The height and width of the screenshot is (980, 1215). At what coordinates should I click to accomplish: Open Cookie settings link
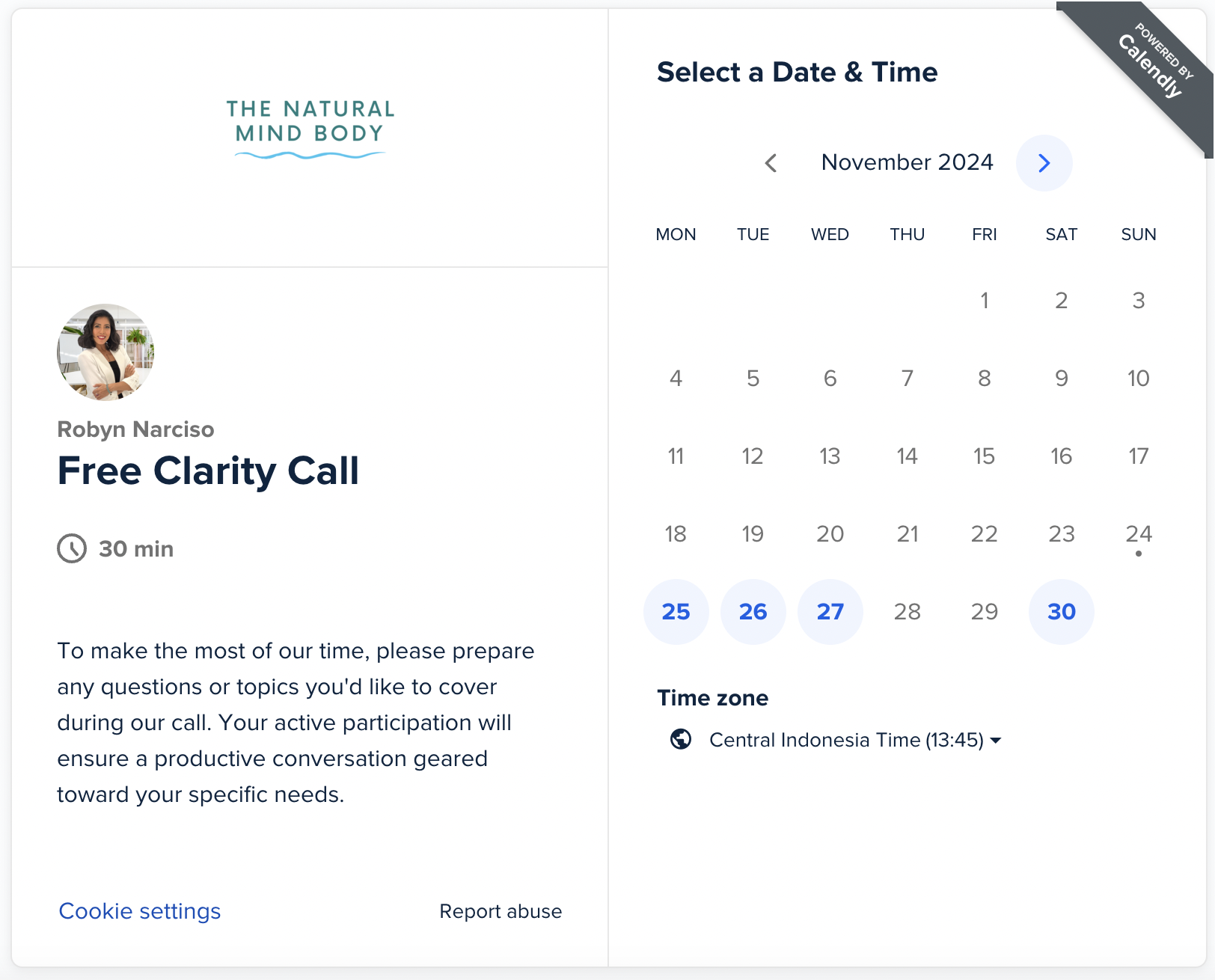click(140, 911)
